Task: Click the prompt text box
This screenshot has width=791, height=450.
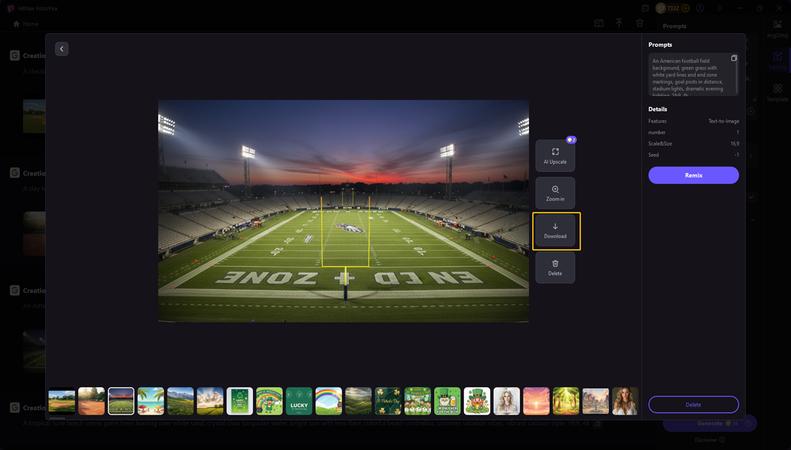Action: (689, 75)
